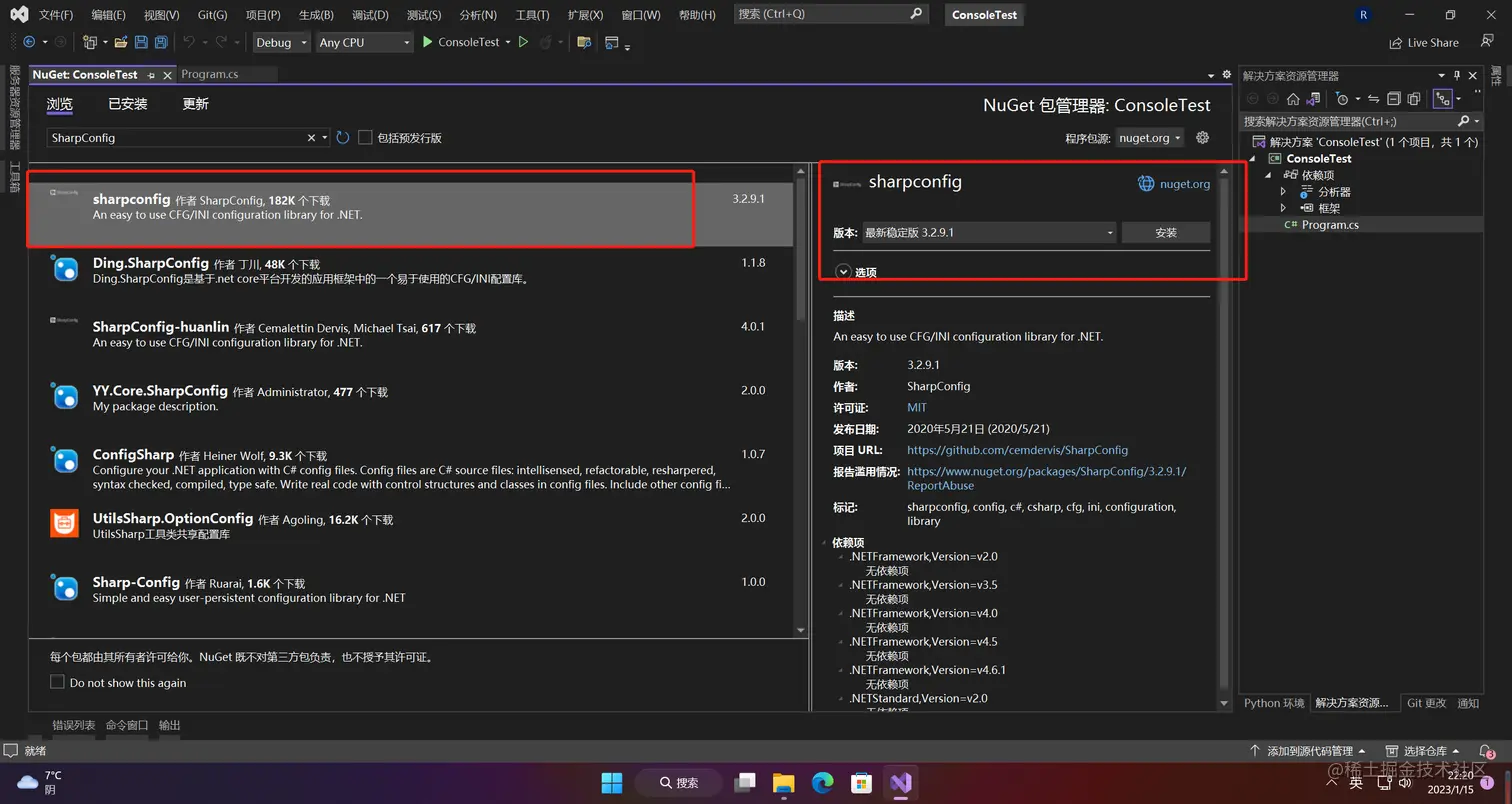This screenshot has height=804, width=1512.
Task: Start debugging ConsoleTest with the green play button
Action: [428, 42]
